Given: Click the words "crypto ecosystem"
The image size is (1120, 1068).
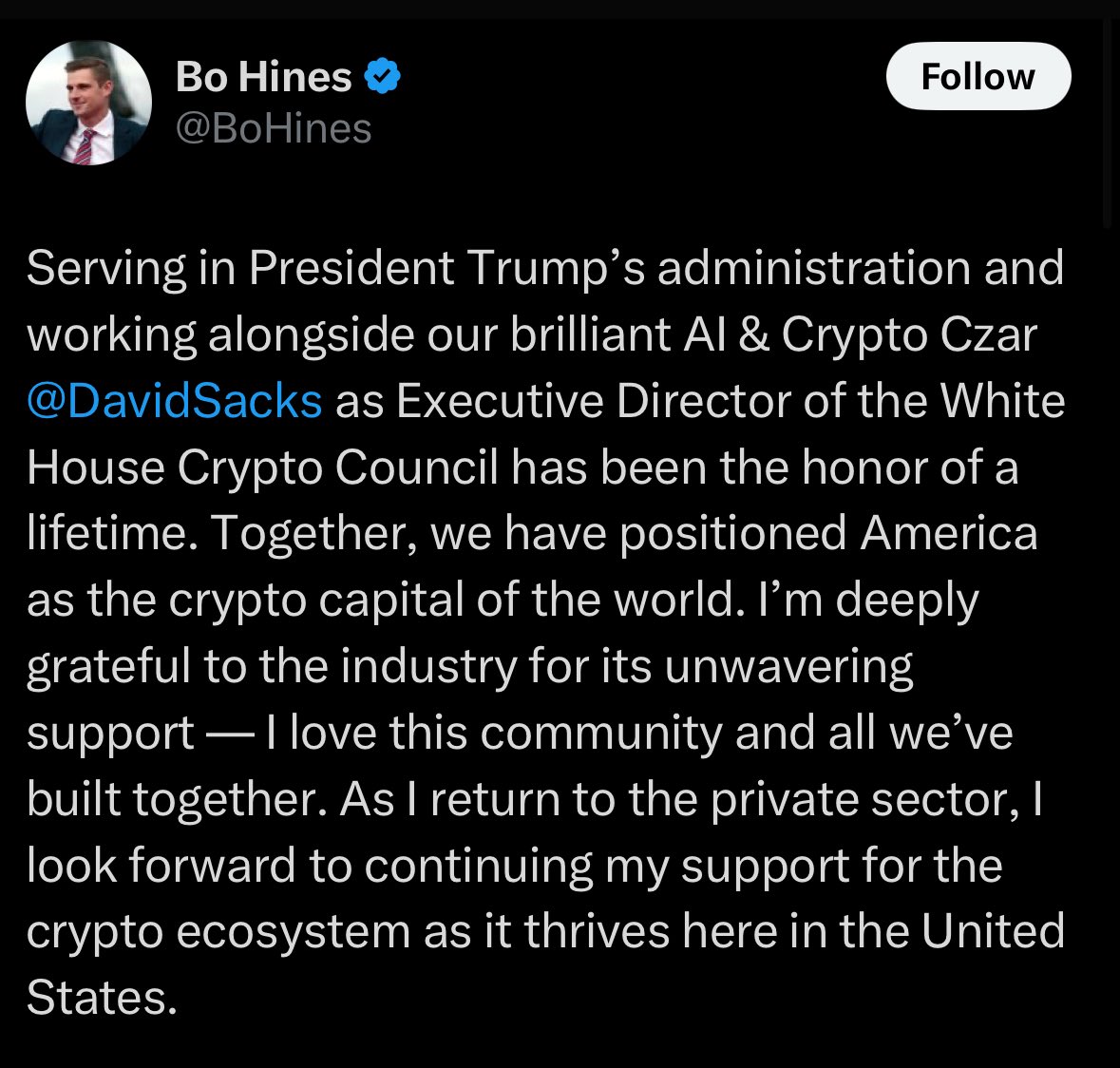Looking at the screenshot, I should click(218, 933).
